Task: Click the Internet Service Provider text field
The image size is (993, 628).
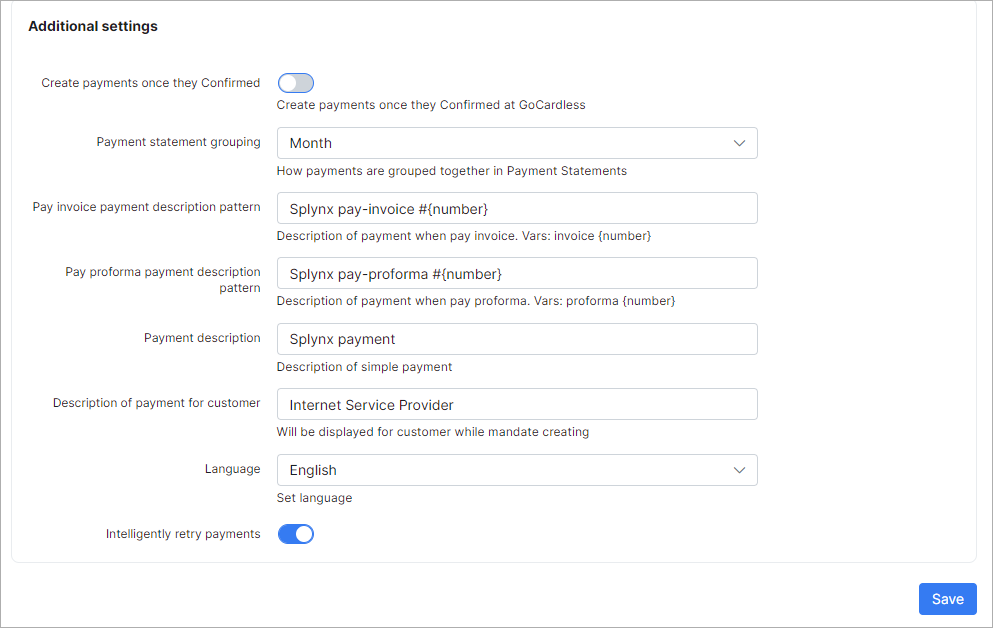Action: 516,404
